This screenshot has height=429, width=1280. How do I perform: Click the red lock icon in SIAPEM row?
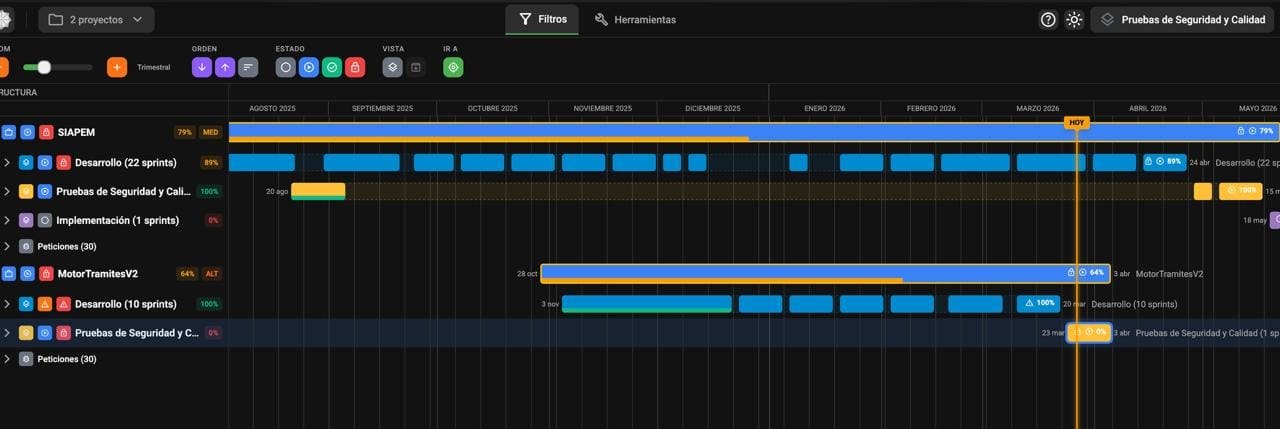coord(46,132)
